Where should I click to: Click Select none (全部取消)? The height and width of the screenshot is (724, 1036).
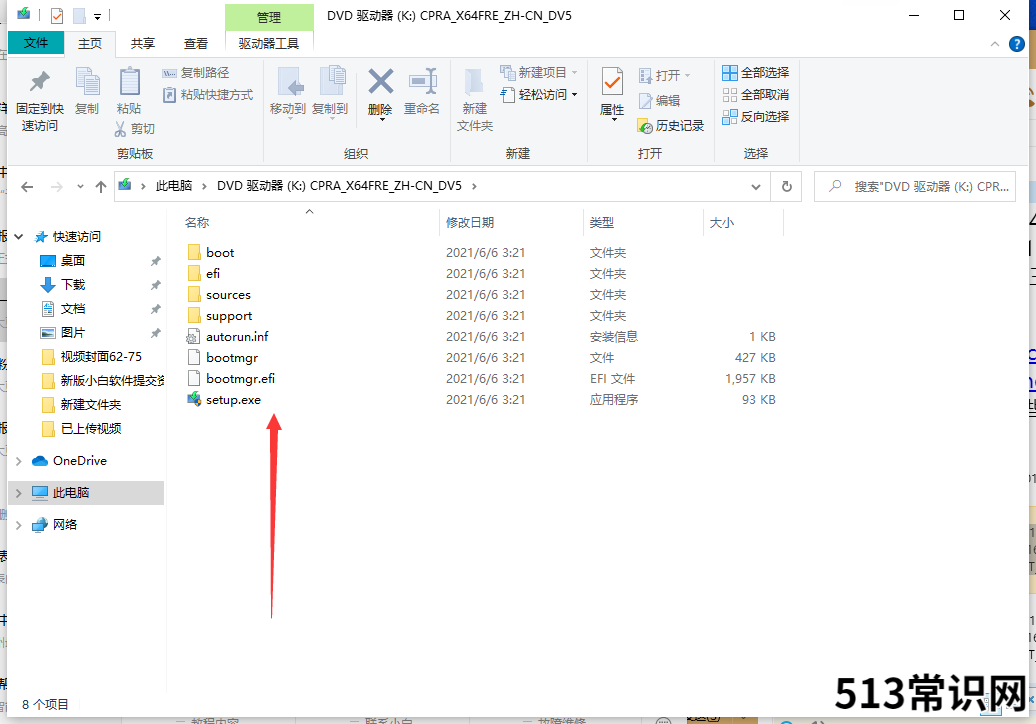[x=755, y=94]
